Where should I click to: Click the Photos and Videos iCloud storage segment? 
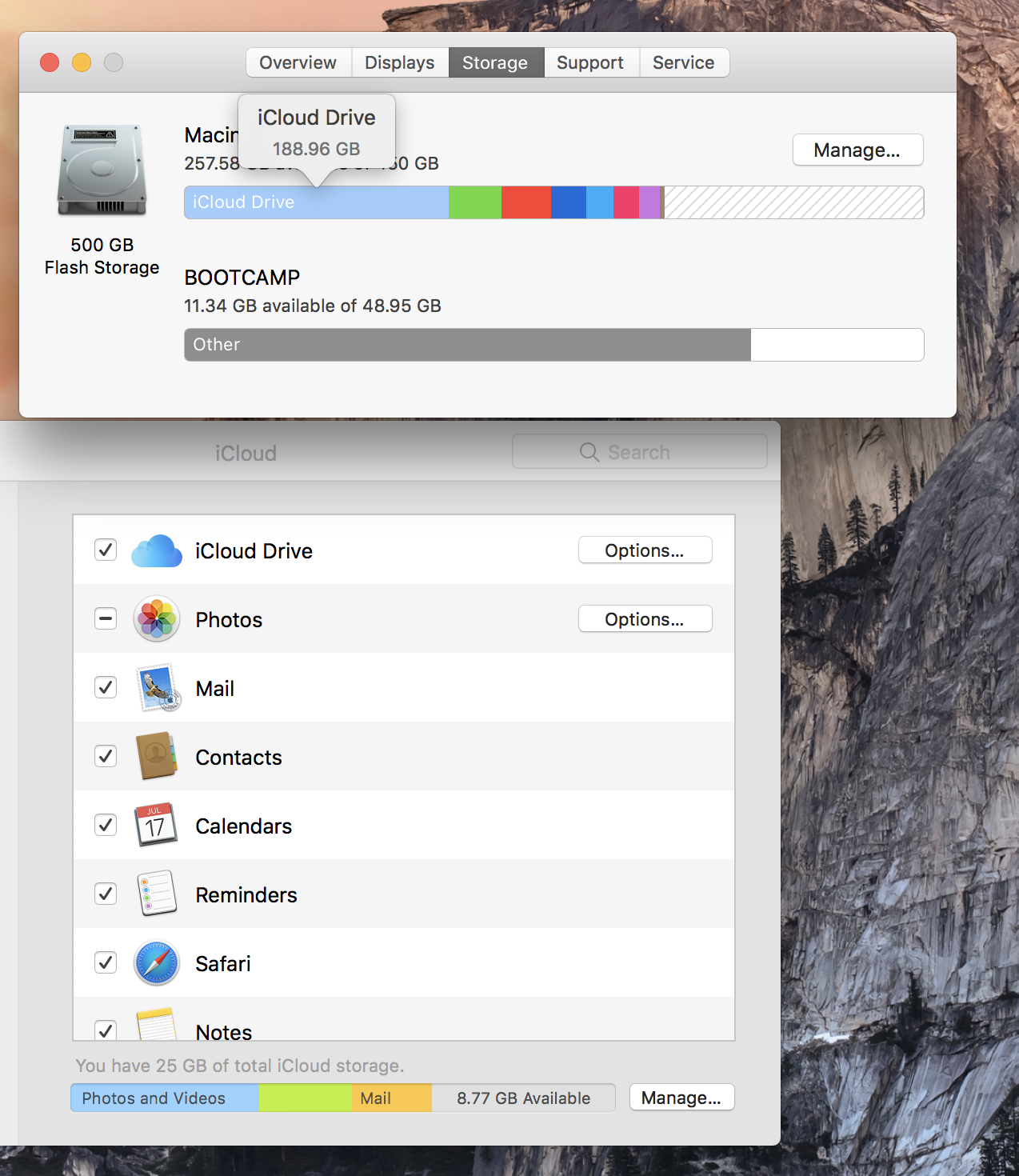(x=165, y=1098)
